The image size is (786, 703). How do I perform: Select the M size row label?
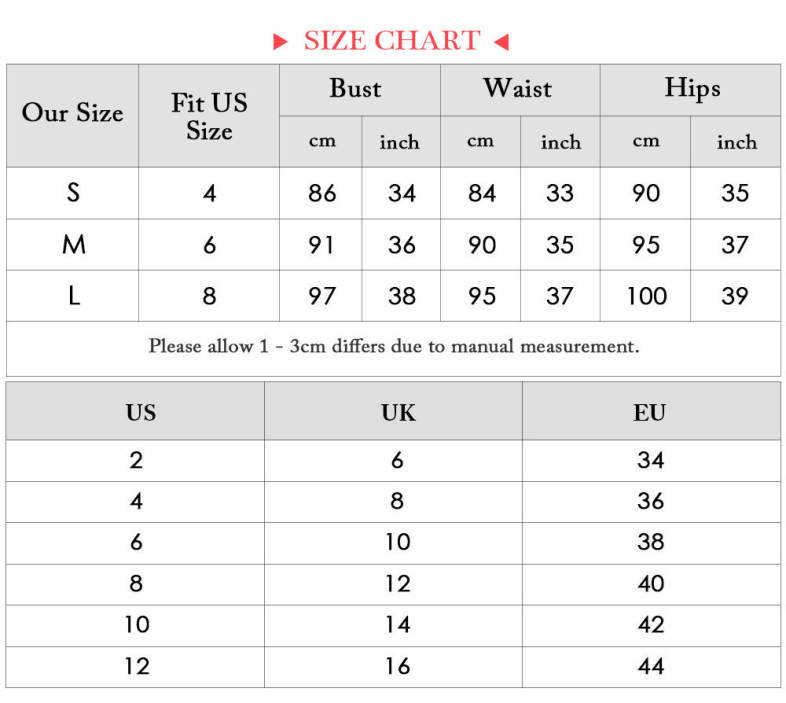coord(73,244)
